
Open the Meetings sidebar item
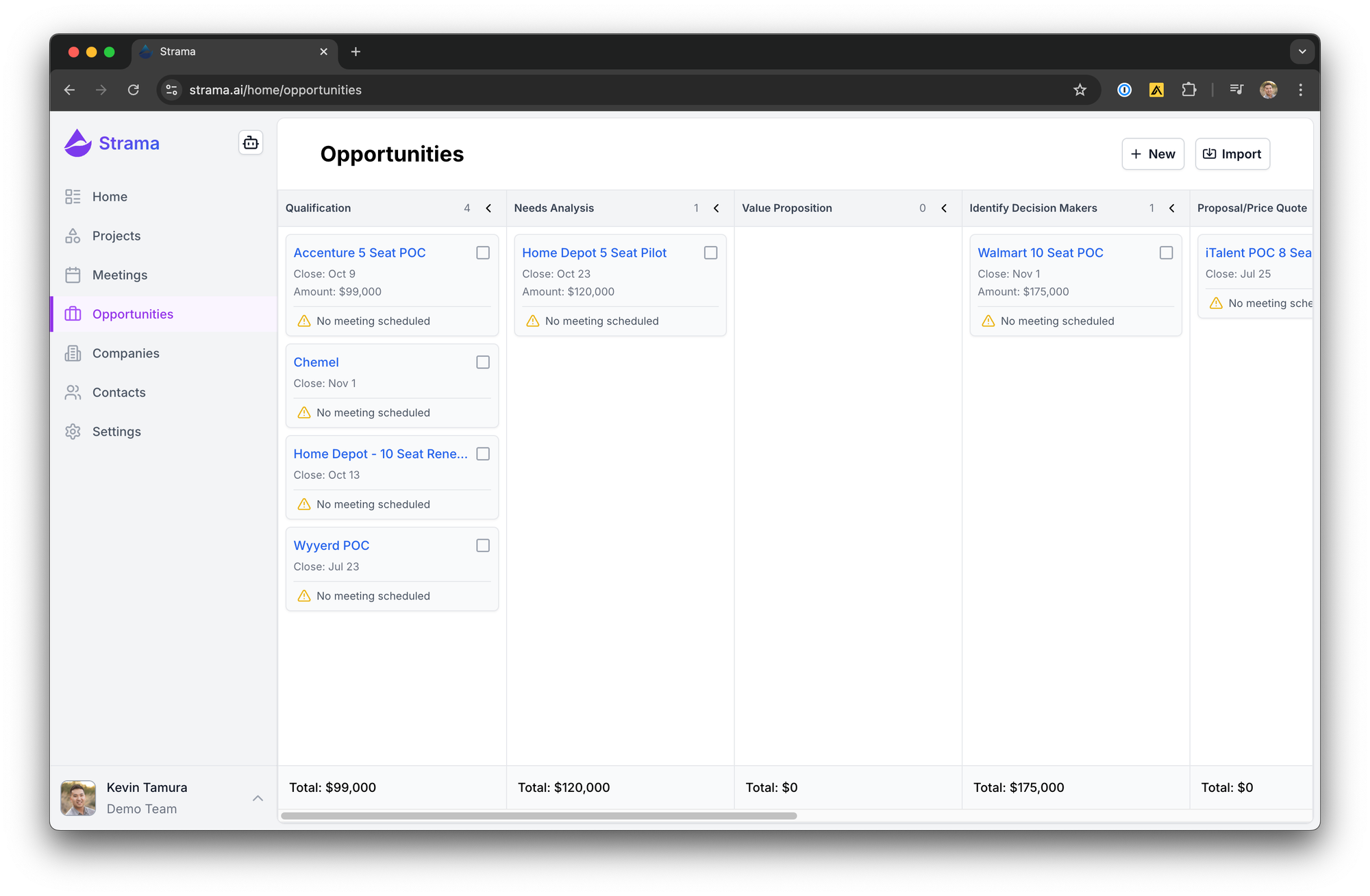click(x=119, y=275)
